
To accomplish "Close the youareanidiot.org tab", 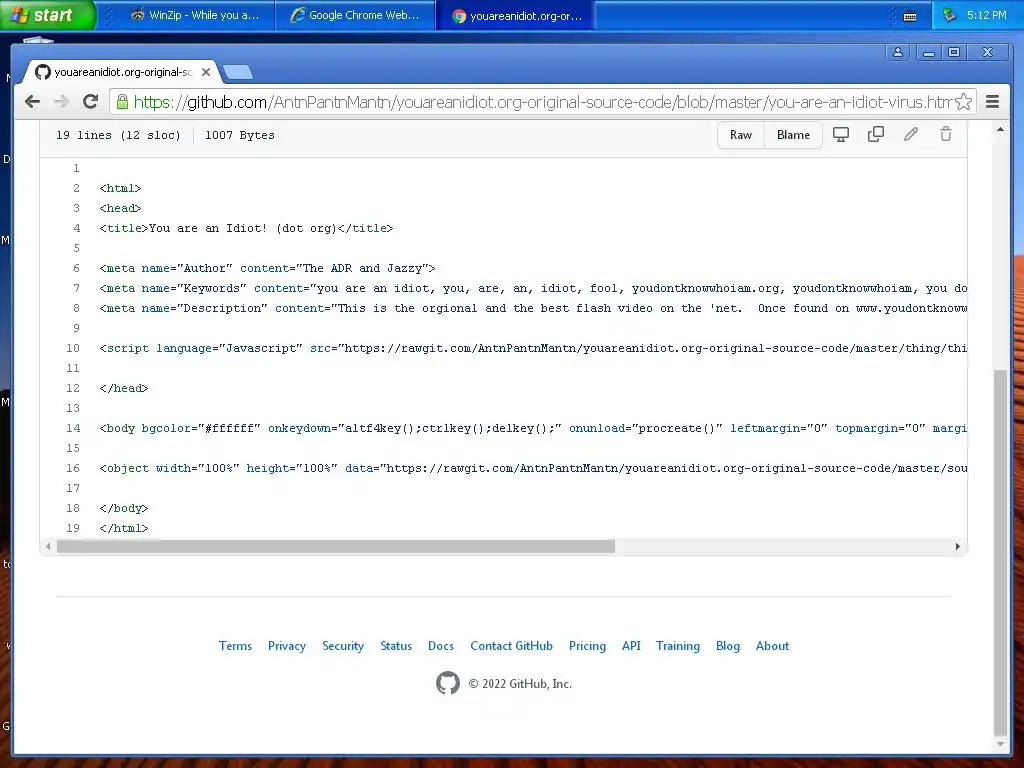I will [206, 72].
